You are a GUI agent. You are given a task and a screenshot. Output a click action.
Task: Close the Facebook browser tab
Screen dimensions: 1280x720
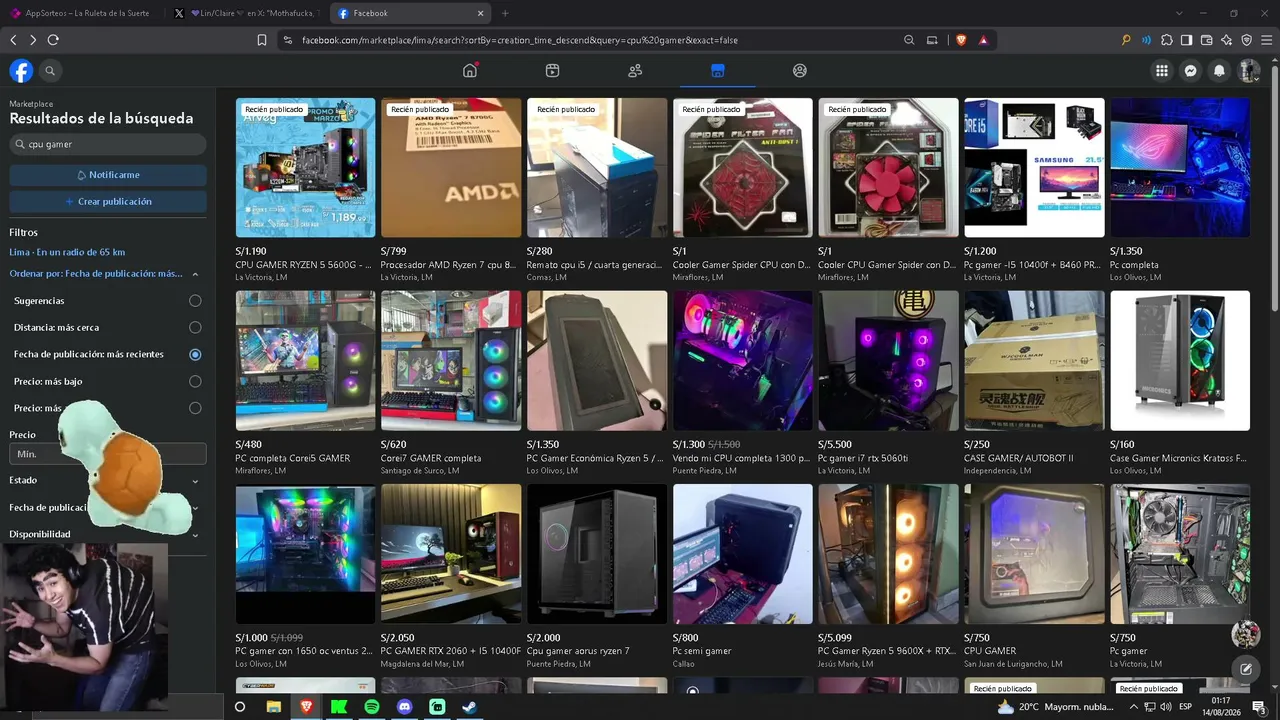pyautogui.click(x=480, y=13)
